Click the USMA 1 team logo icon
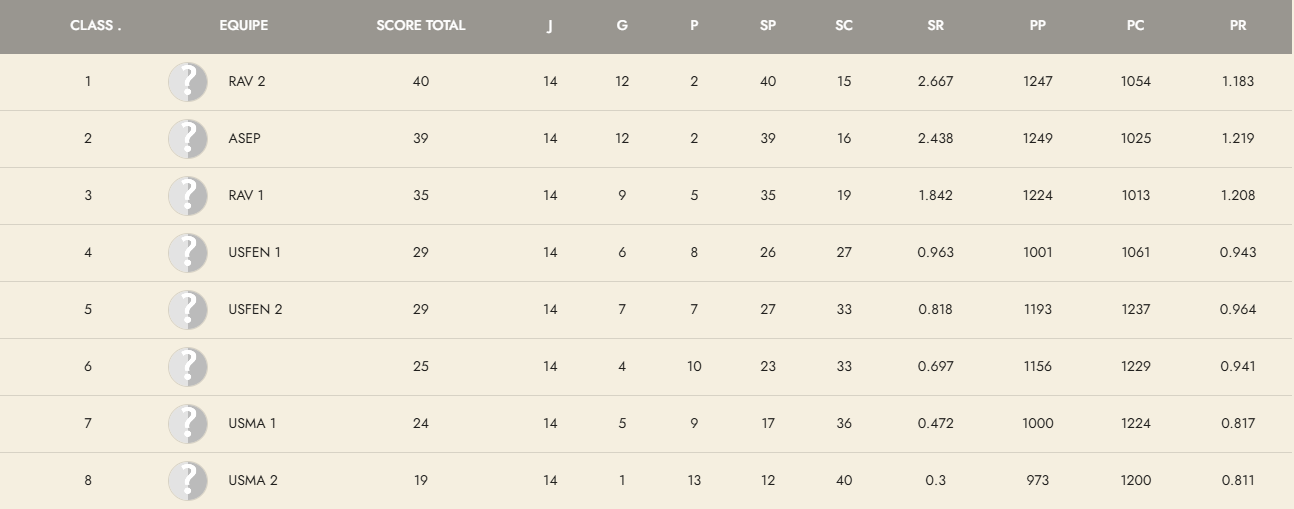The width and height of the screenshot is (1294, 509). 188,424
